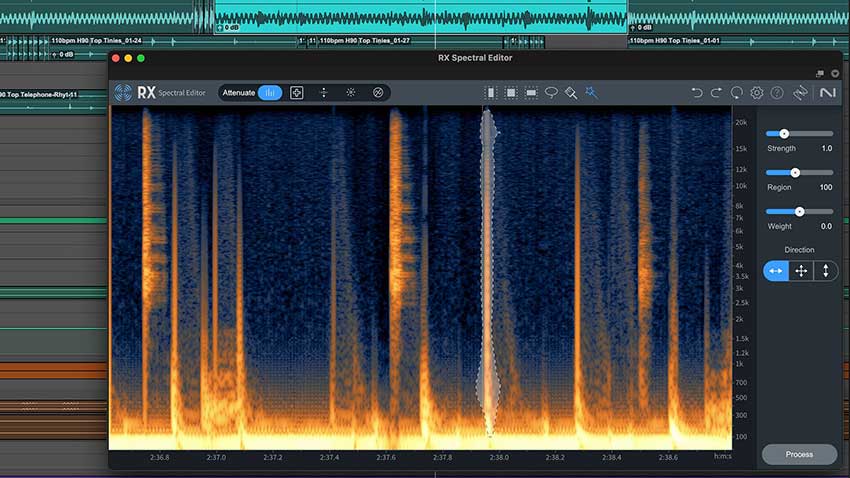Screen dimensions: 850x478
Task: Select the time selection tool
Action: tap(490, 92)
